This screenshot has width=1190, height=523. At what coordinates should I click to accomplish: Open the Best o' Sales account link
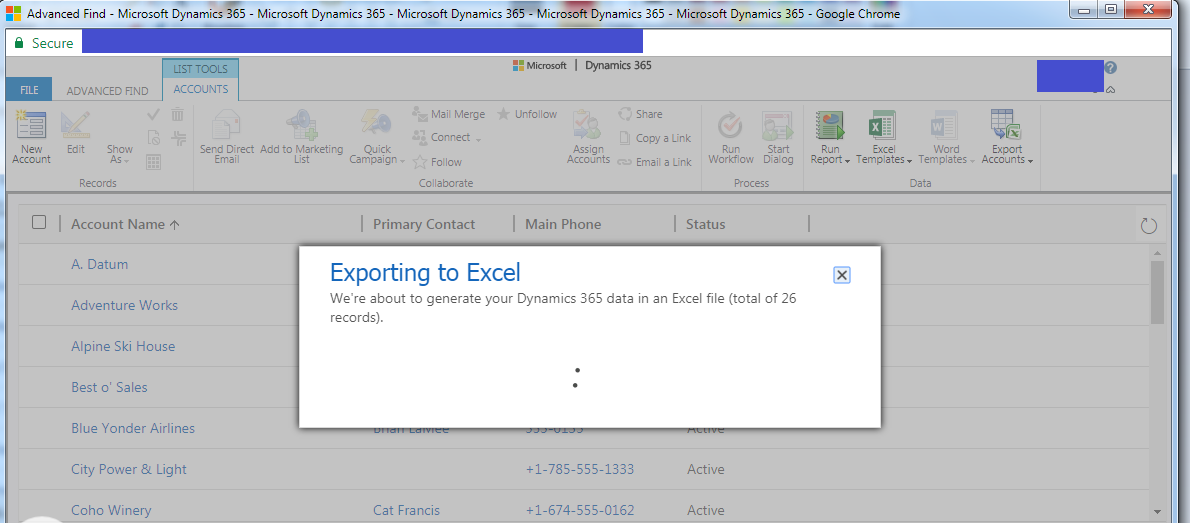(x=109, y=387)
